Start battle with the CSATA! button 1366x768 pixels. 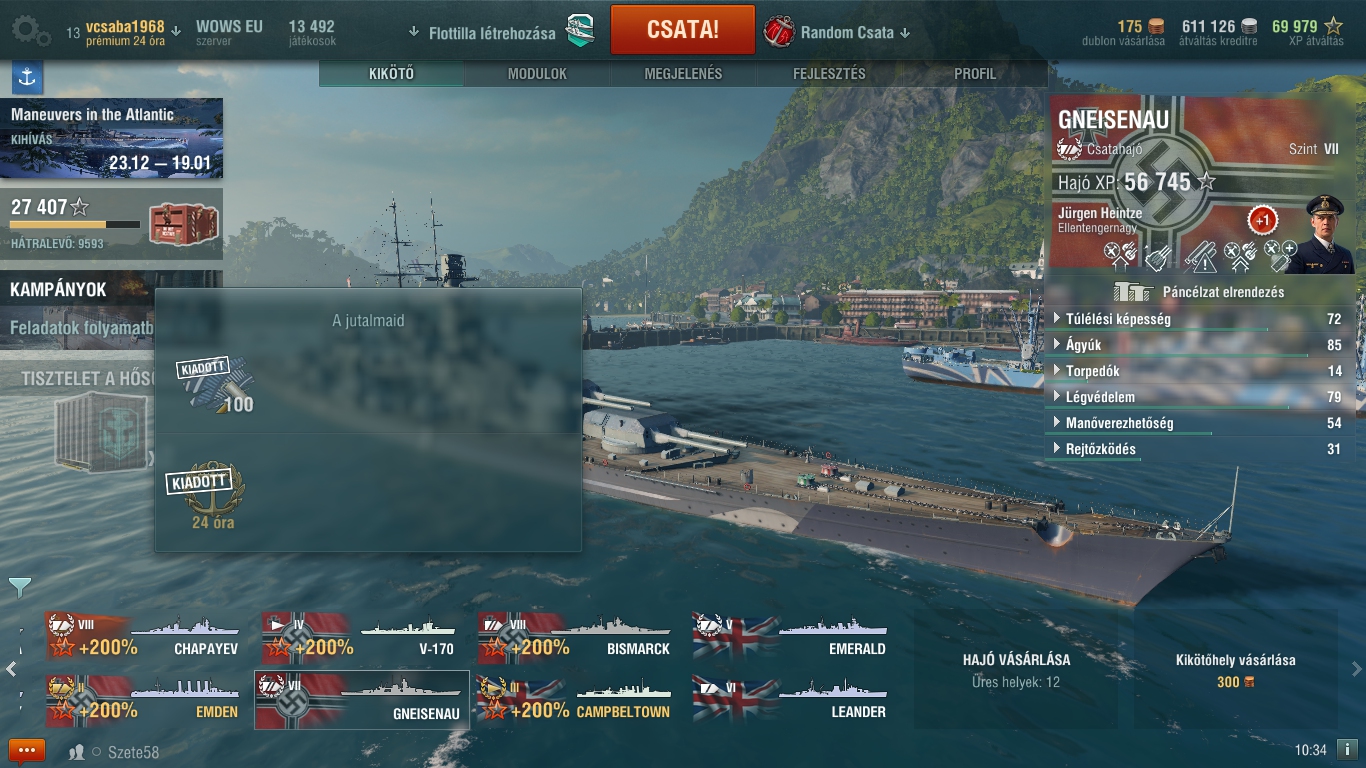pyautogui.click(x=682, y=29)
